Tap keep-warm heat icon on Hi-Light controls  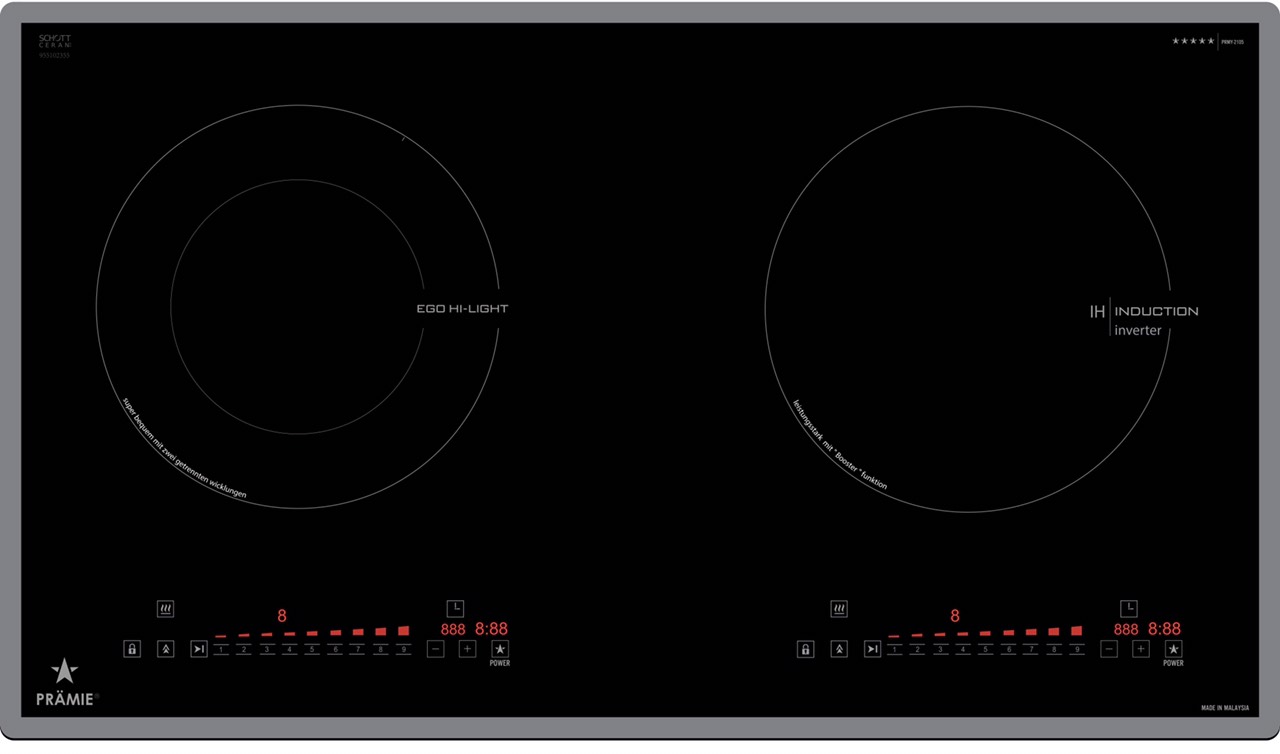click(x=166, y=609)
